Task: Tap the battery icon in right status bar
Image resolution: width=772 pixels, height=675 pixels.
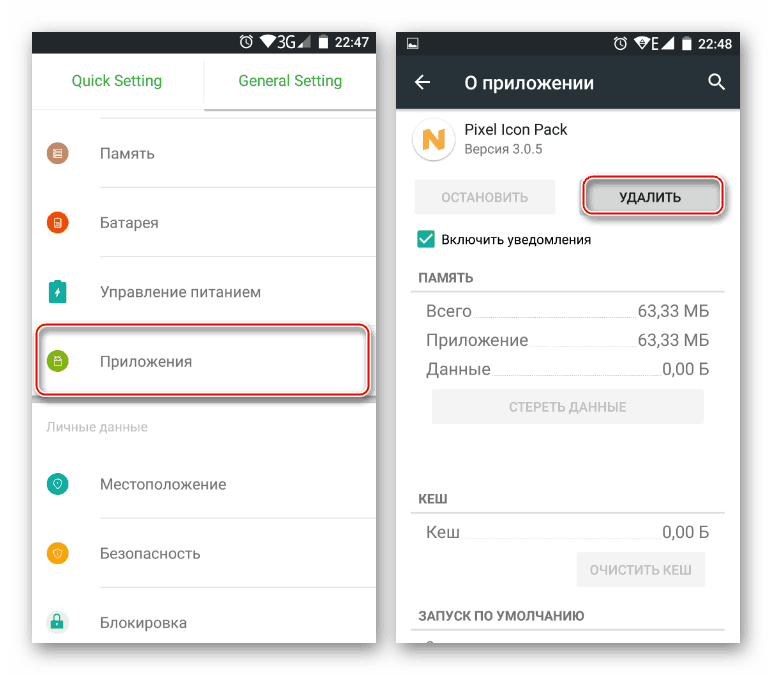Action: [686, 44]
